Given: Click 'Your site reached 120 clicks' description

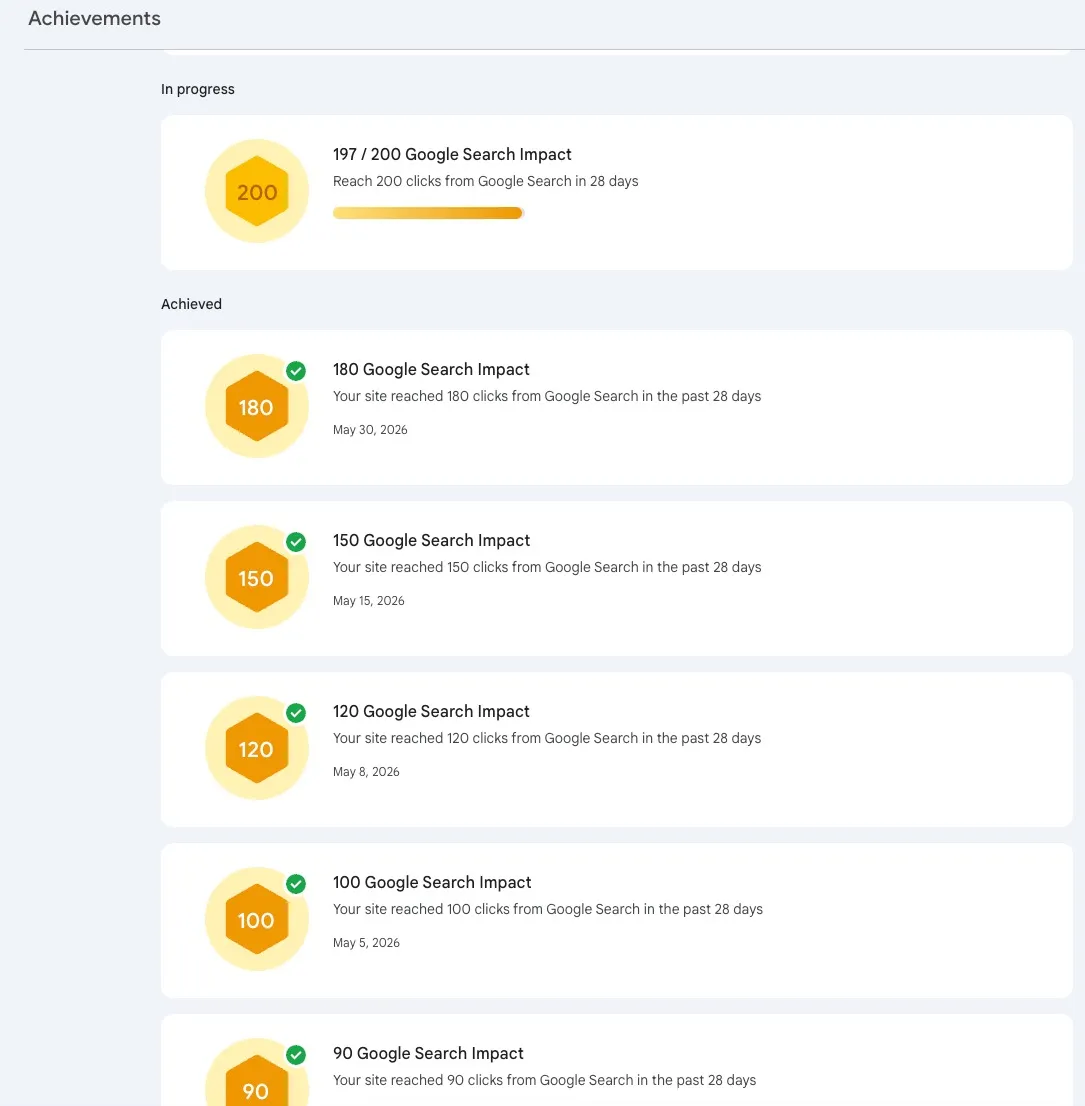Looking at the screenshot, I should pyautogui.click(x=547, y=738).
